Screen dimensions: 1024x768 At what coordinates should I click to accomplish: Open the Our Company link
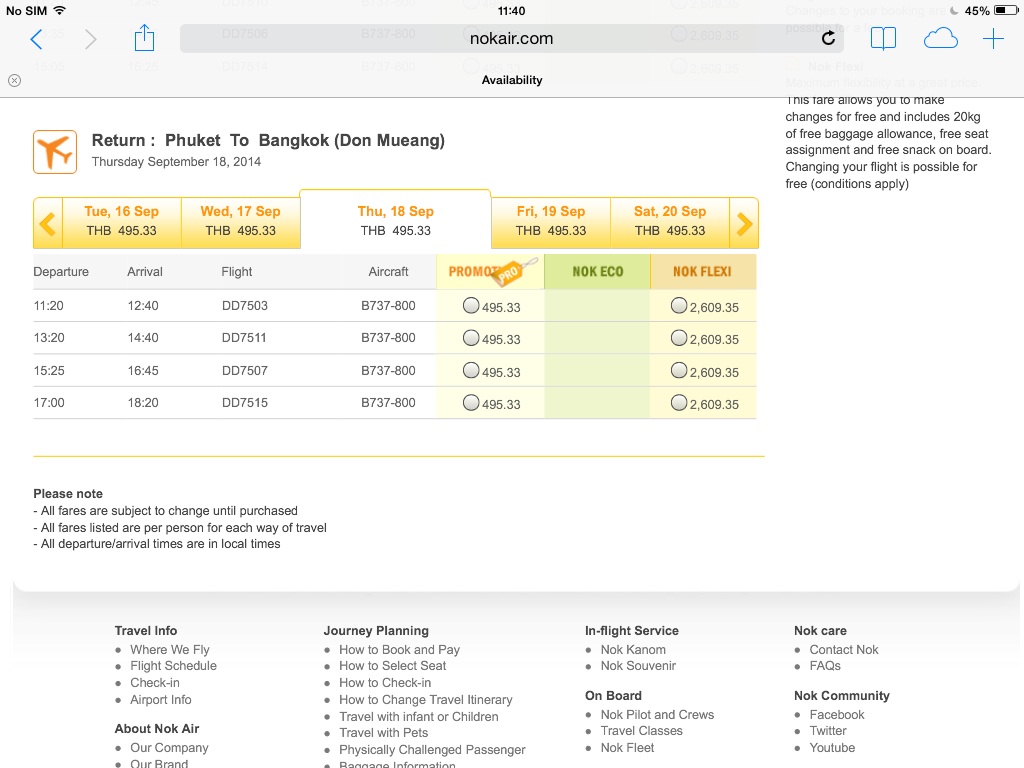pos(169,748)
